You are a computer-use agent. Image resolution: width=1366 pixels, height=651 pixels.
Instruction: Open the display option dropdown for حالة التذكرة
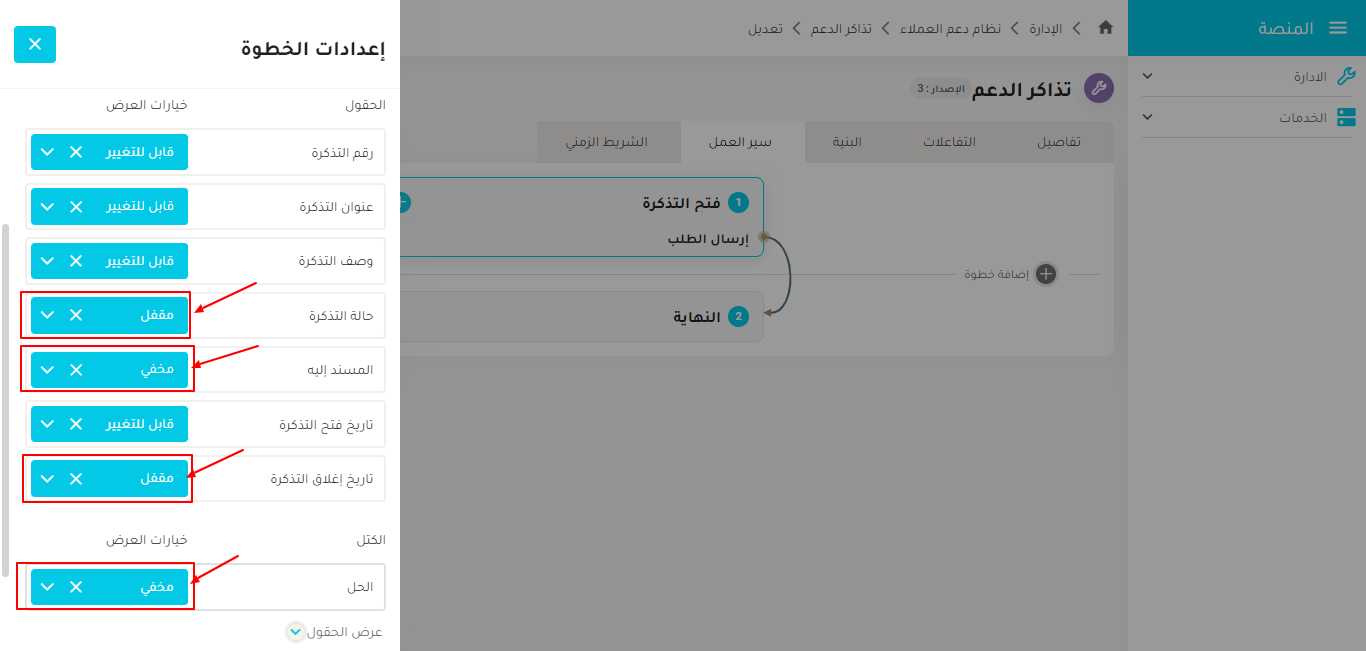point(46,315)
